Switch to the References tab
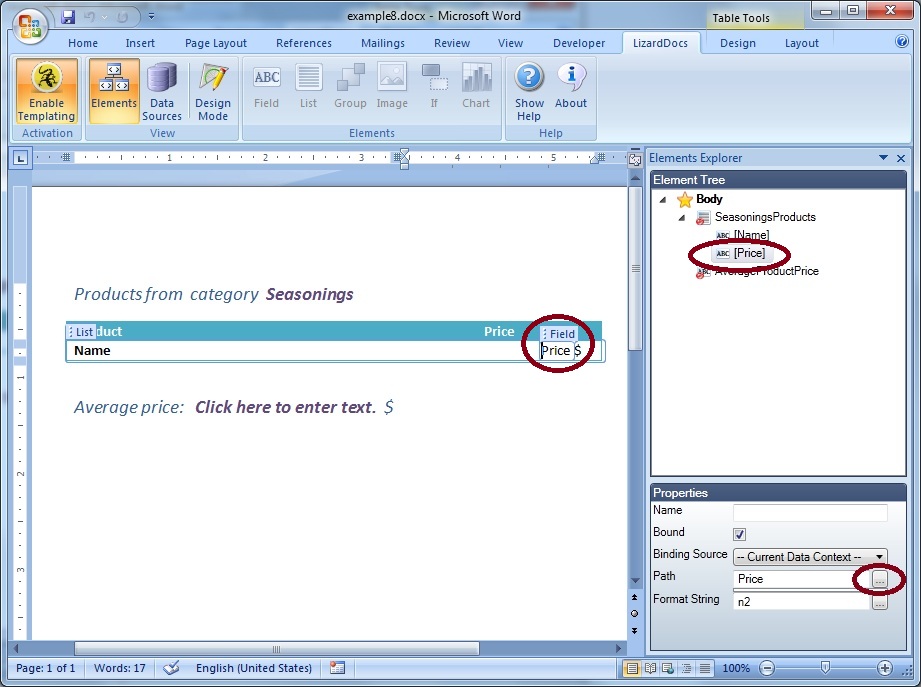Image resolution: width=921 pixels, height=687 pixels. pyautogui.click(x=304, y=43)
